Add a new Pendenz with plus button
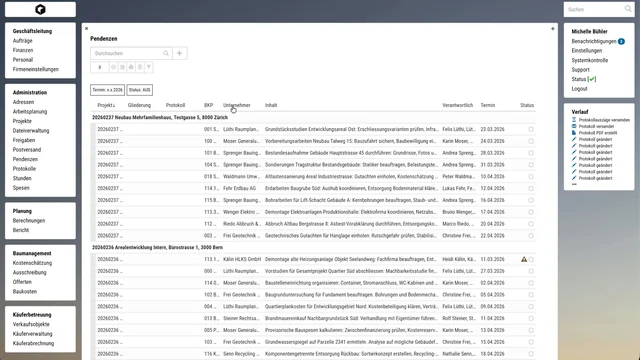 (x=179, y=53)
